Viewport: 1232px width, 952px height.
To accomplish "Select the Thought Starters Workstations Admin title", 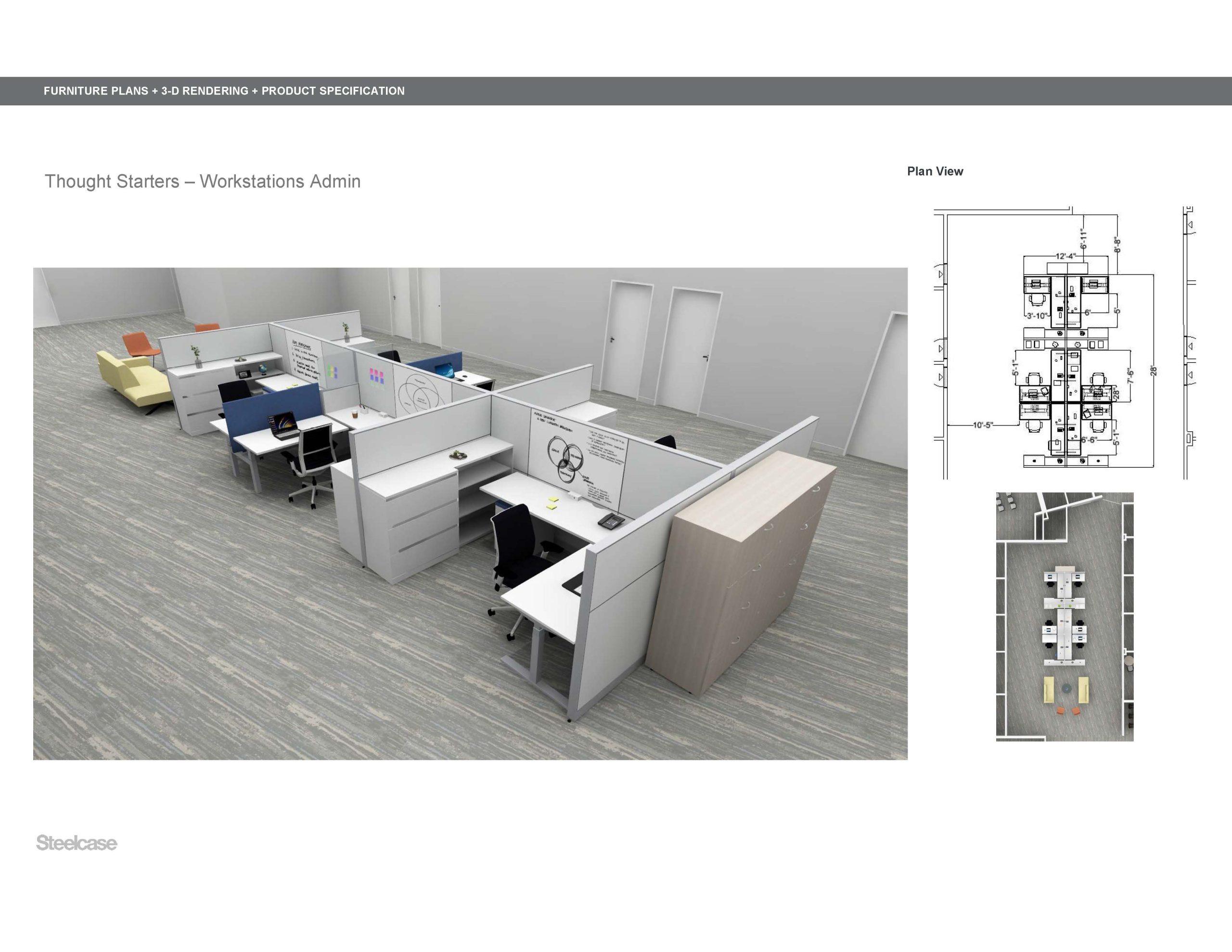I will click(x=203, y=181).
